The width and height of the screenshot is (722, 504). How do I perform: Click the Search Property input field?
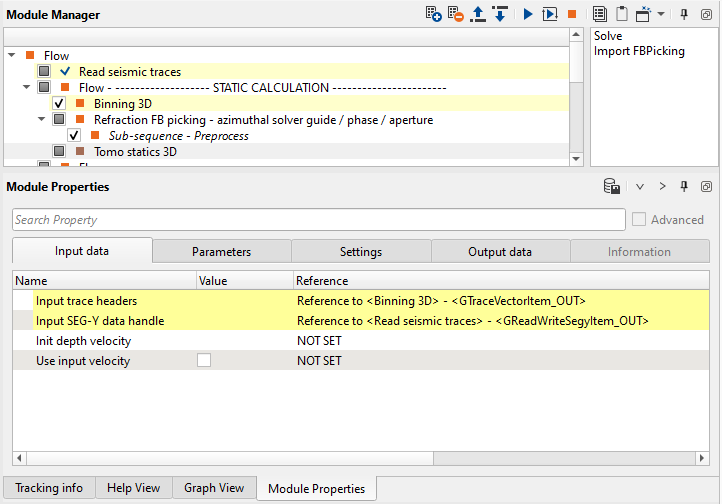coord(318,220)
